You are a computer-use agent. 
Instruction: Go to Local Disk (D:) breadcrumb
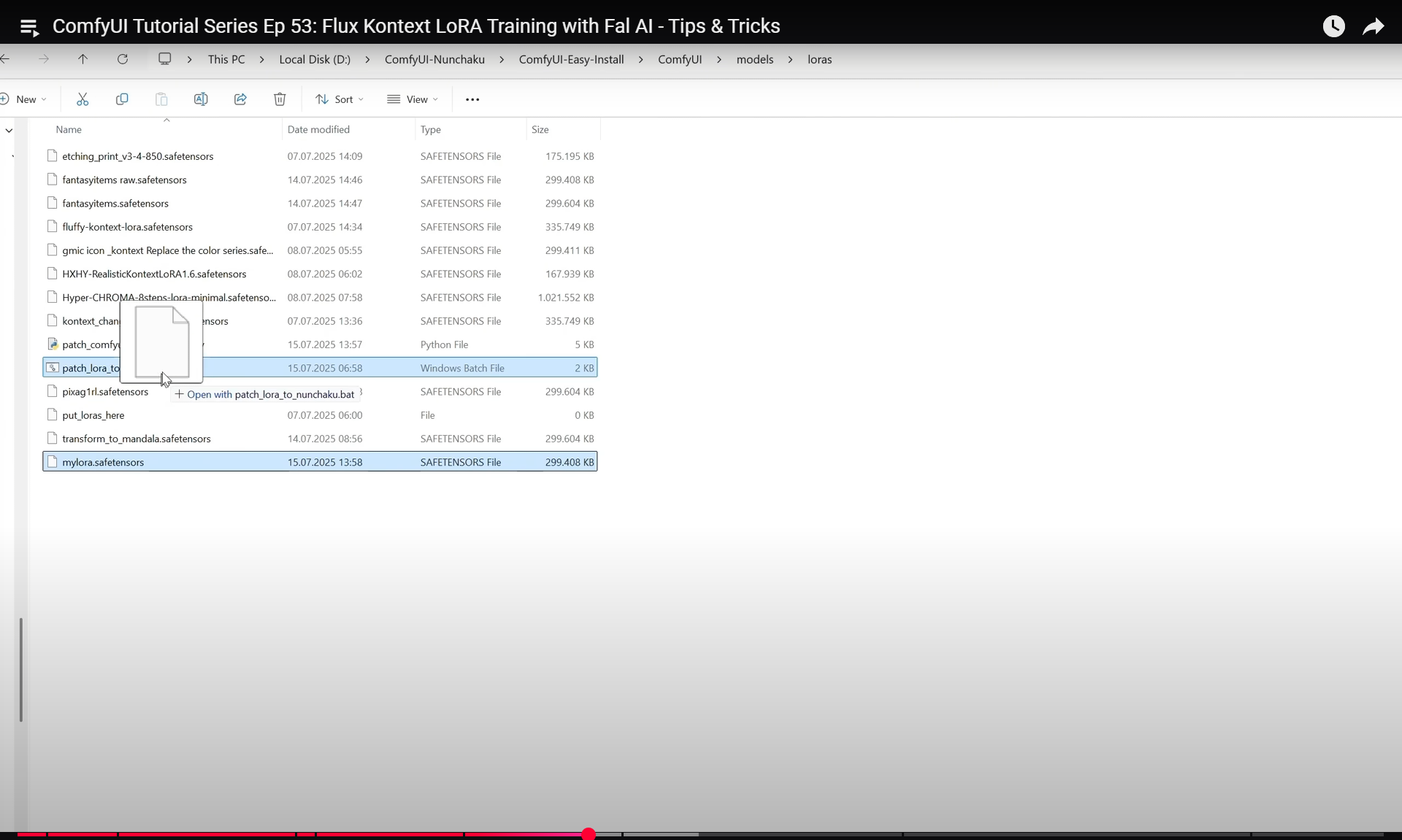[x=315, y=60]
